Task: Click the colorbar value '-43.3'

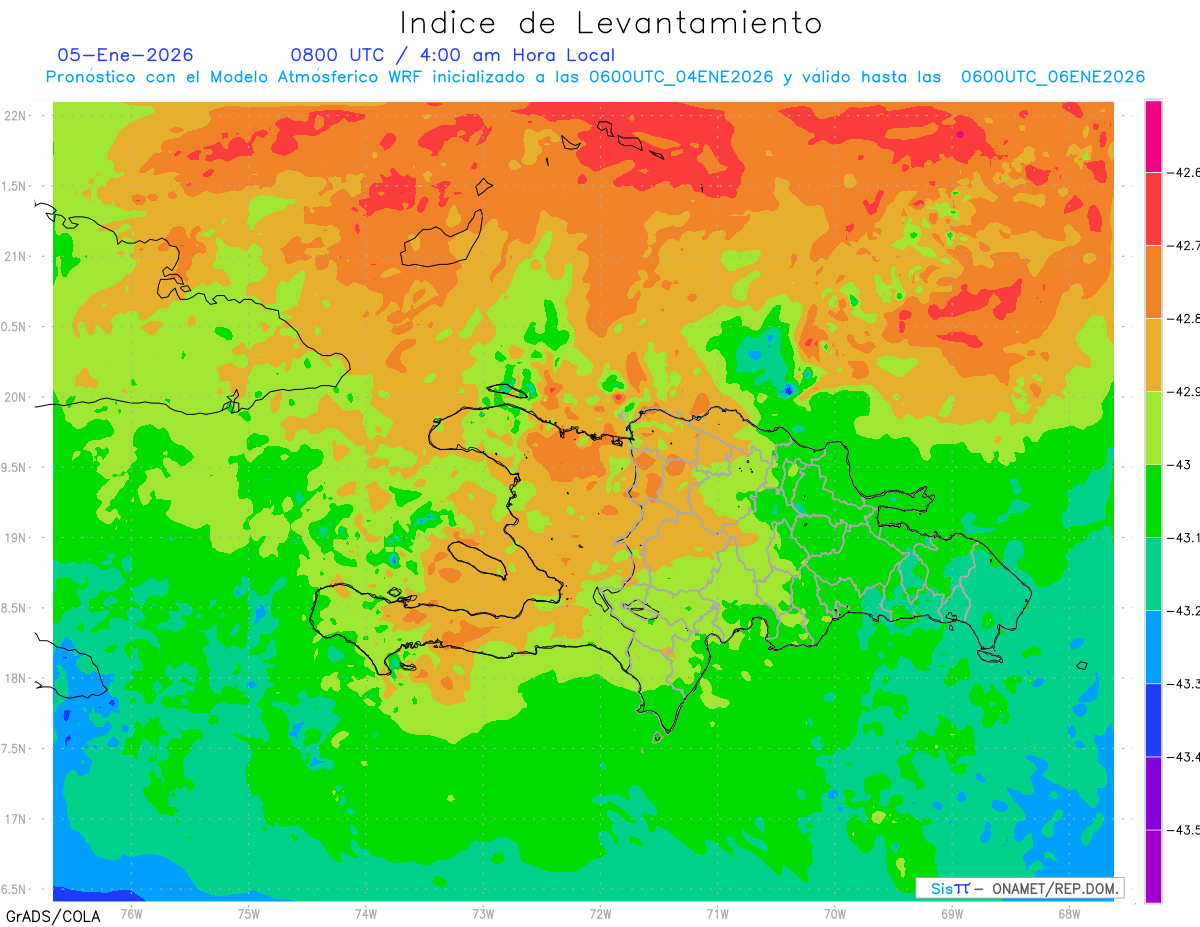Action: (x=1184, y=684)
